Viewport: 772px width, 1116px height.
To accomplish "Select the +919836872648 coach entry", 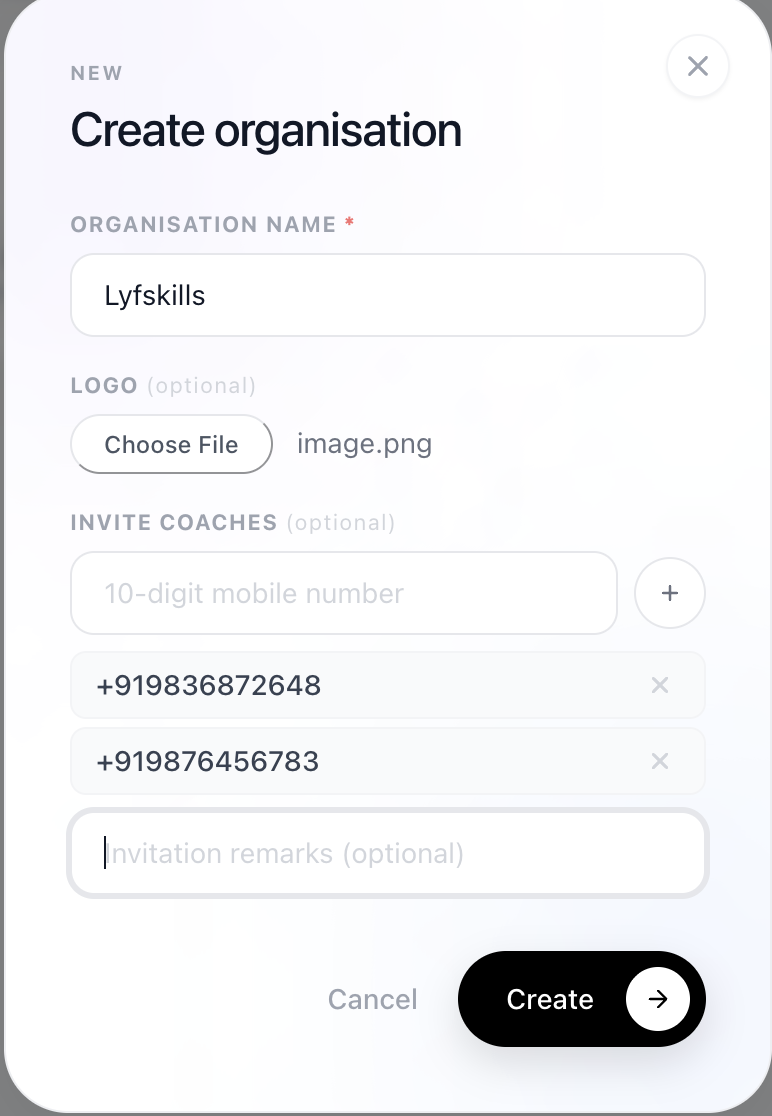I will click(x=388, y=685).
